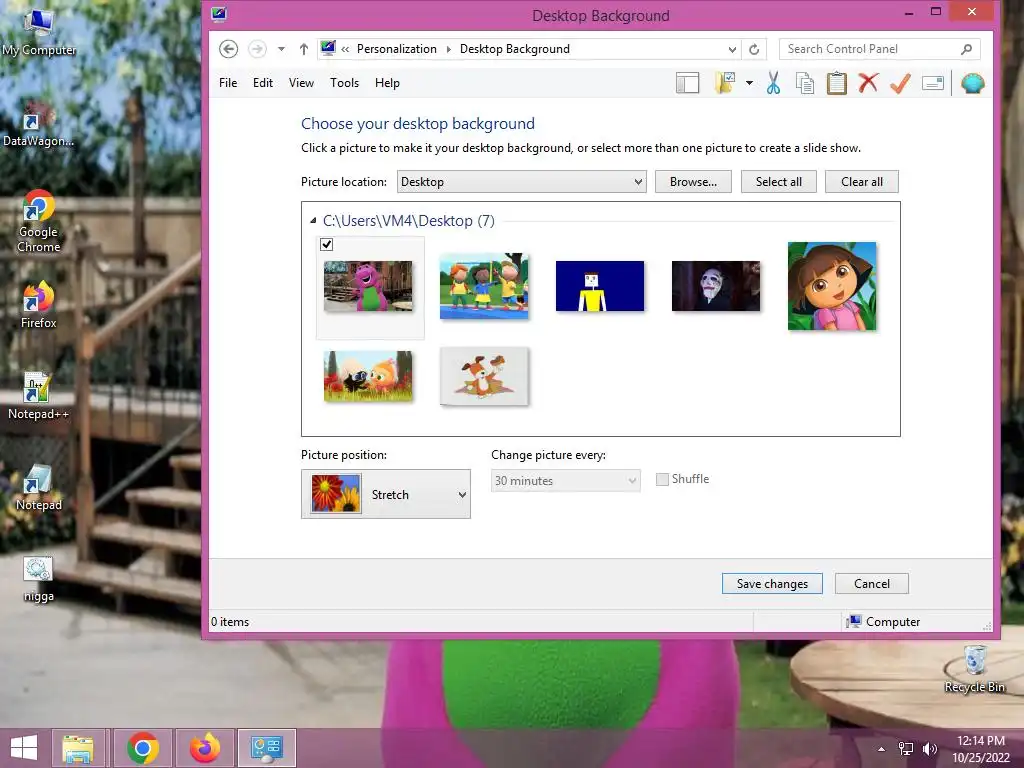
Task: Select the kids playing cartoon thumbnail
Action: (484, 286)
